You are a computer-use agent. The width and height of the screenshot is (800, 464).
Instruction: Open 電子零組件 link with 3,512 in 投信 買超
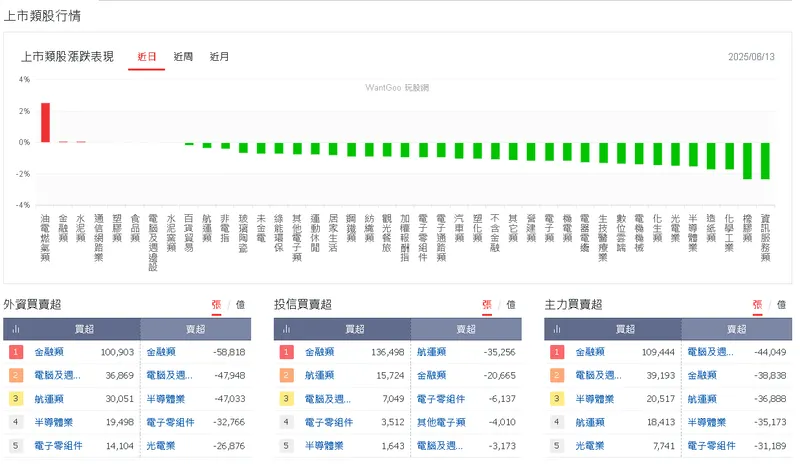point(329,422)
